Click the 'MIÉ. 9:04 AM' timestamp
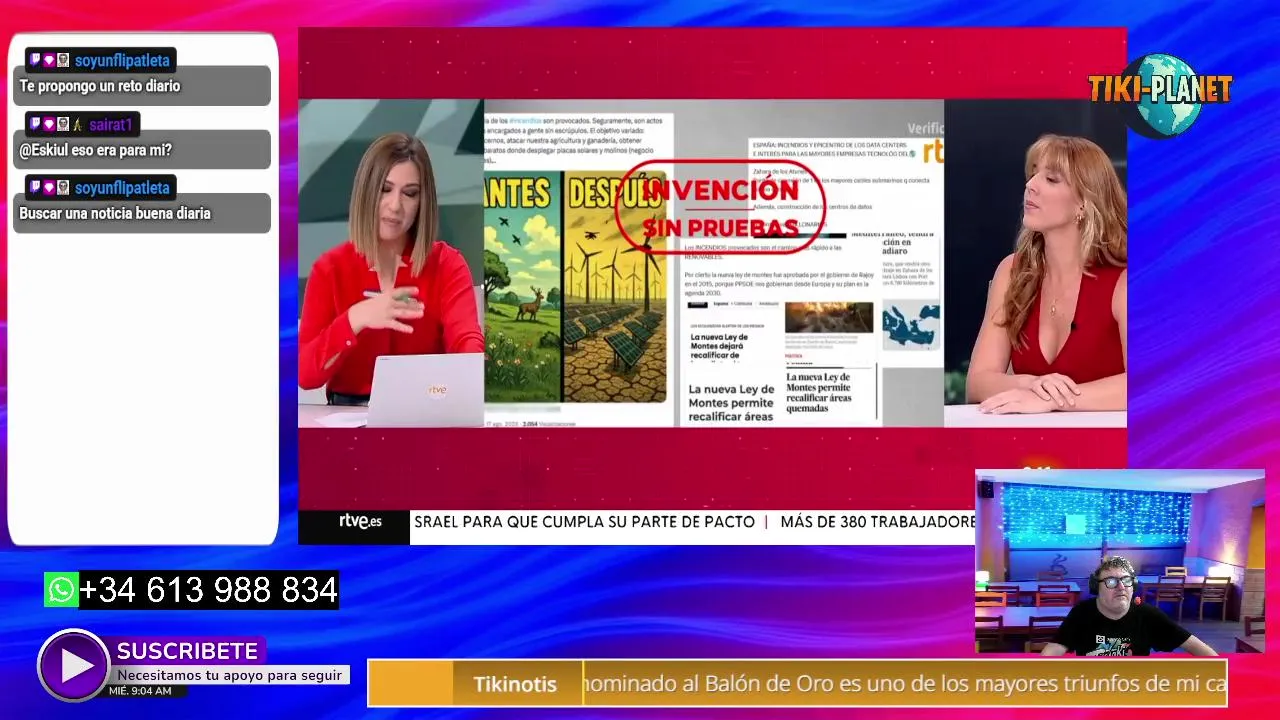Viewport: 1280px width, 720px height. [x=140, y=691]
